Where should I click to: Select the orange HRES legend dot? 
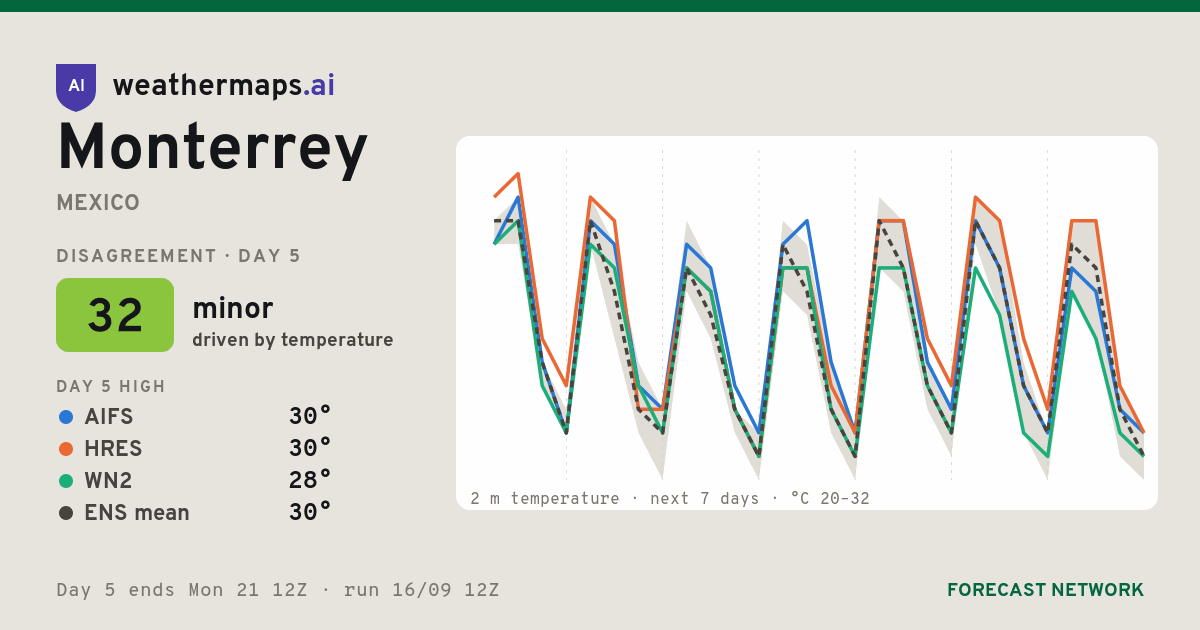tap(66, 448)
